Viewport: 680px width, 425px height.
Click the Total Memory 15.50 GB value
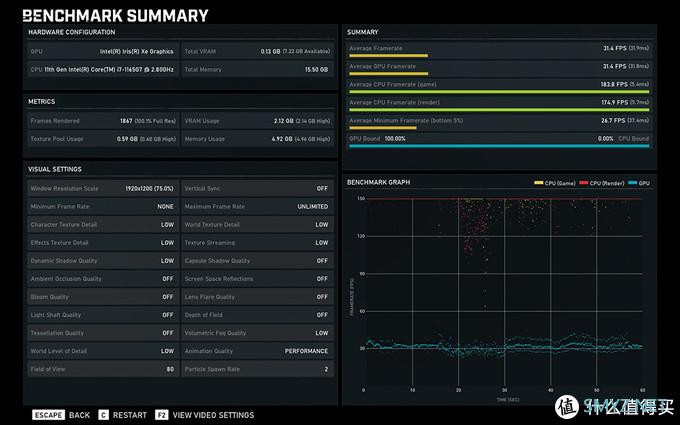coord(316,69)
